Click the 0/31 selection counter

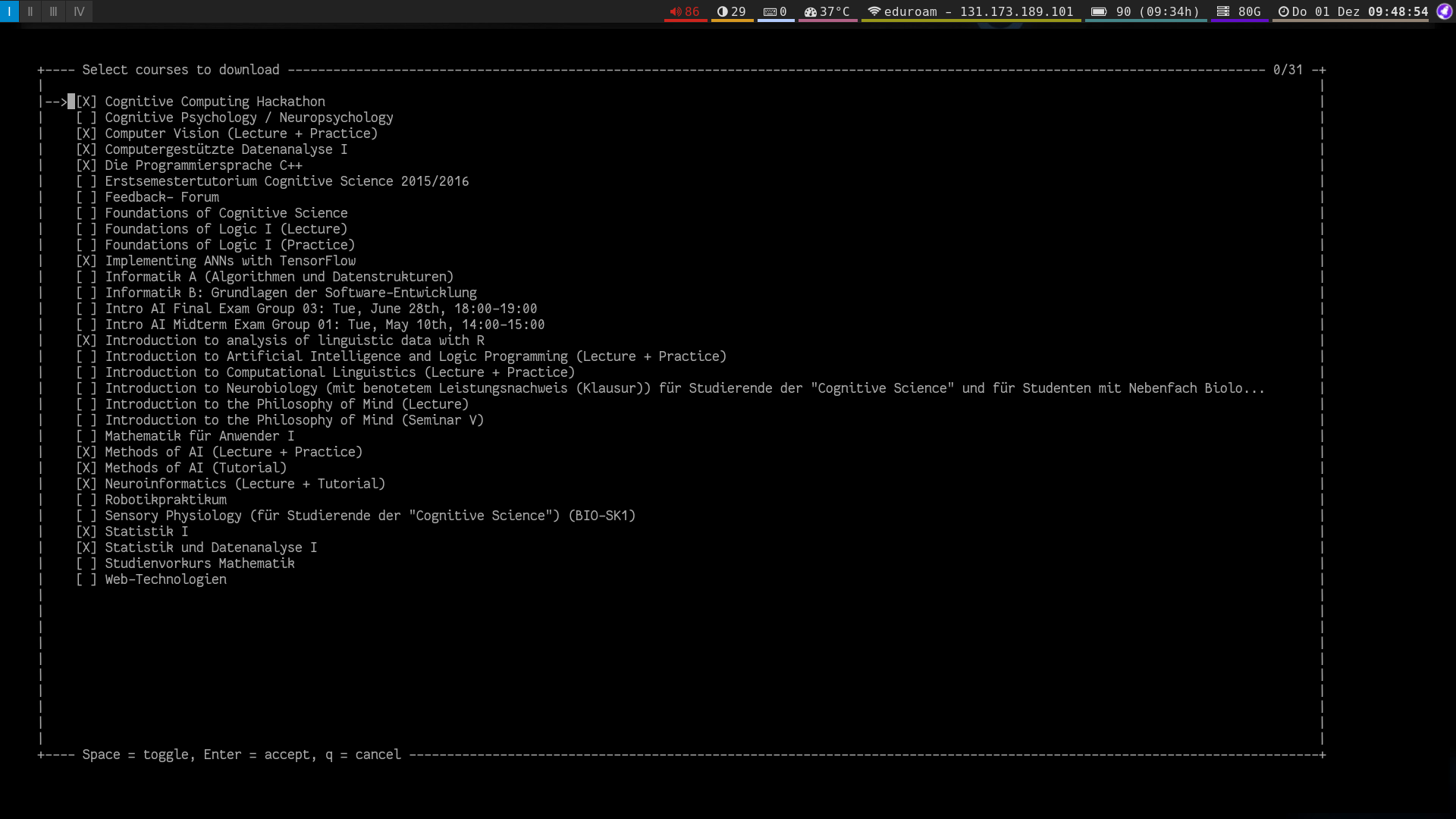click(x=1287, y=70)
